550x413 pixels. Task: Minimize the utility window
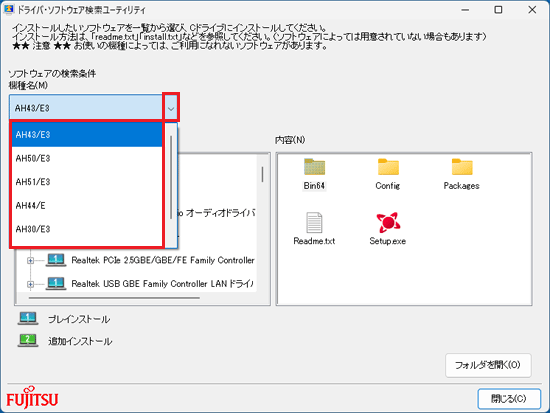465,10
